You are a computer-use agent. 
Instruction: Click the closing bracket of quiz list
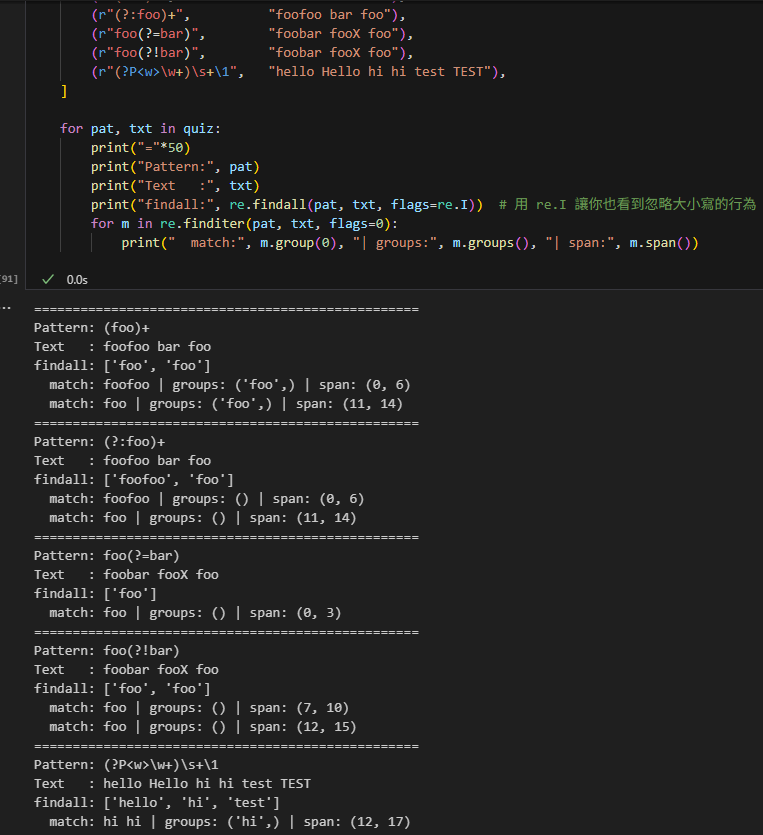pos(65,91)
